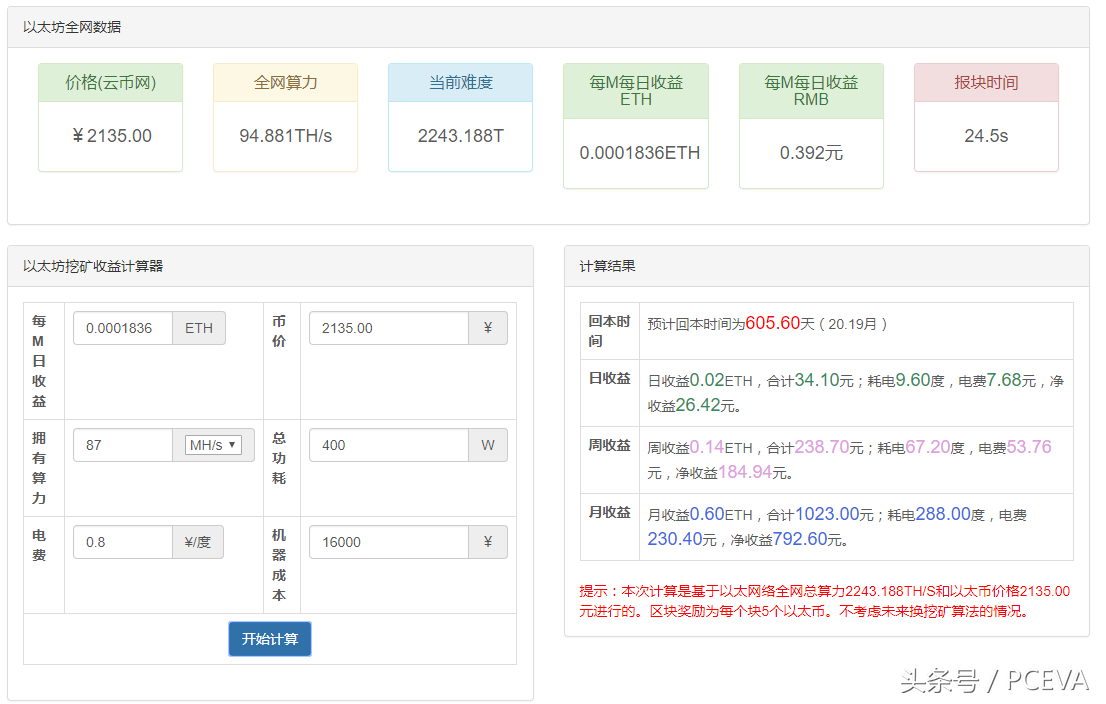The height and width of the screenshot is (704, 1106).
Task: Click the ETH unit addon label
Action: [199, 328]
